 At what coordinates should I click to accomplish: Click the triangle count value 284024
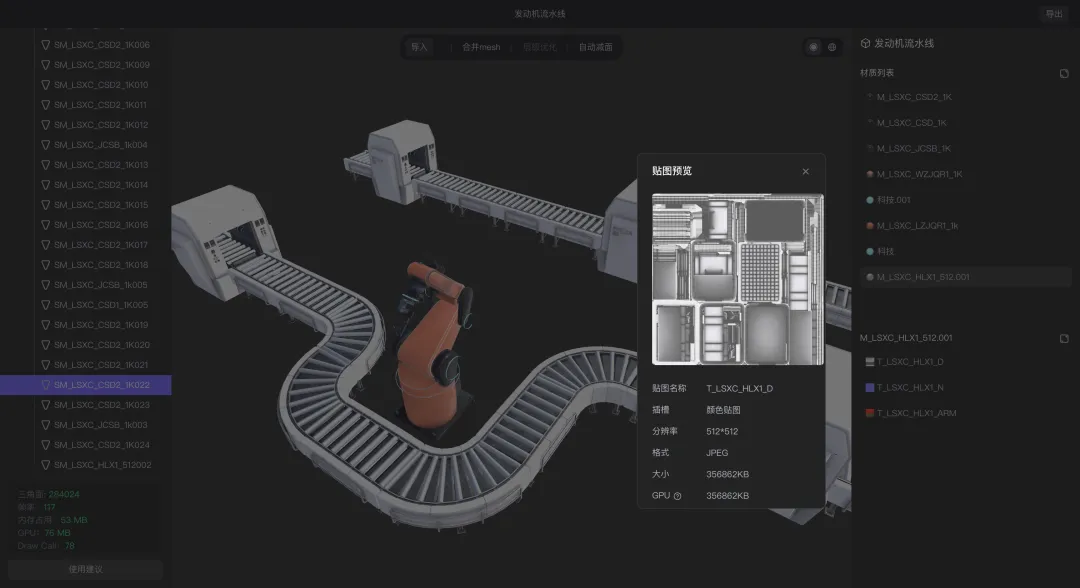(x=64, y=494)
